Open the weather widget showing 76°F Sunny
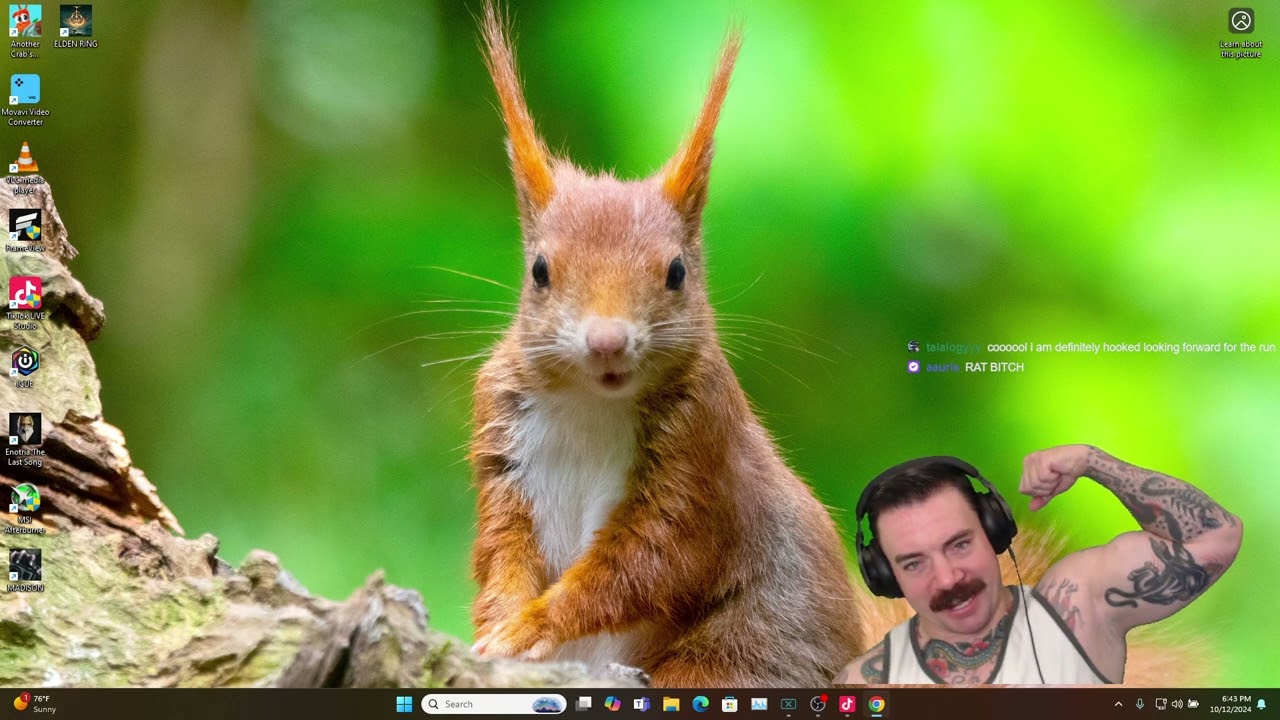The image size is (1280, 720). [x=35, y=704]
